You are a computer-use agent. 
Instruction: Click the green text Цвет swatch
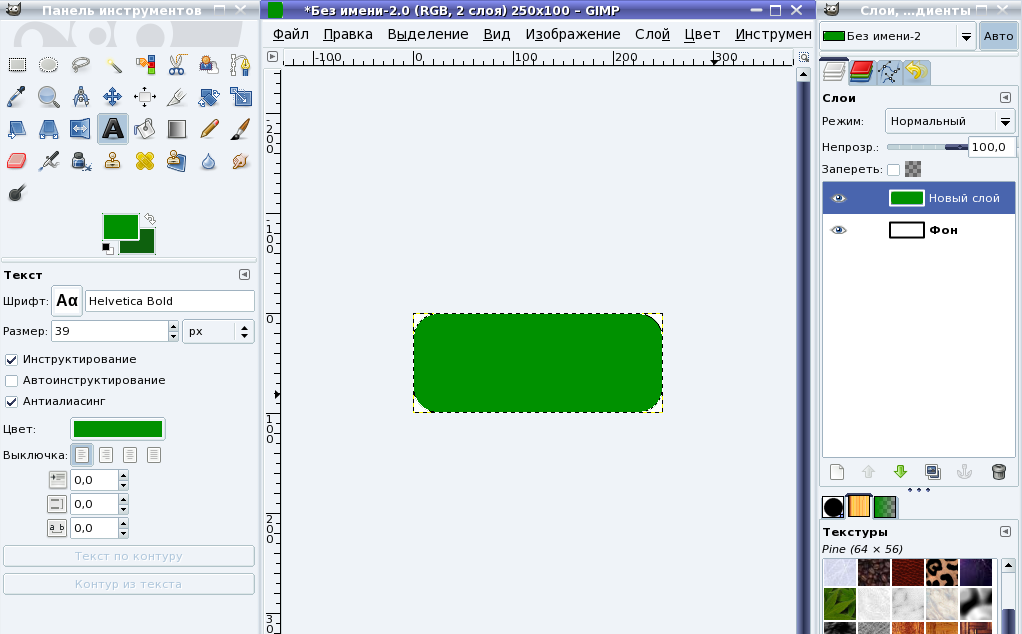(117, 429)
